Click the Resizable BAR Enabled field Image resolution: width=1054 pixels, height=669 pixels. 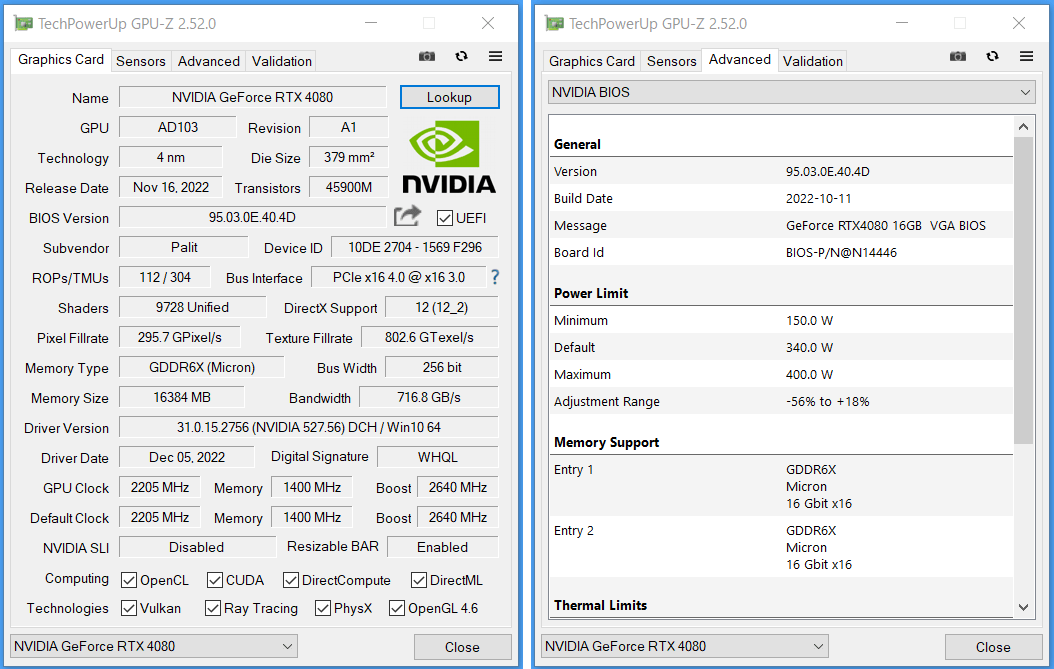click(x=442, y=547)
